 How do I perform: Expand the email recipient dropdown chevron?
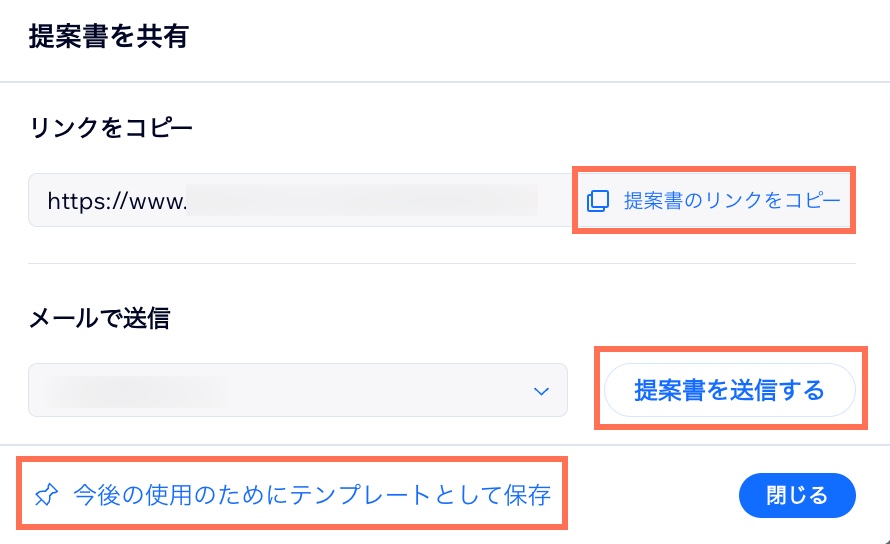click(x=541, y=390)
